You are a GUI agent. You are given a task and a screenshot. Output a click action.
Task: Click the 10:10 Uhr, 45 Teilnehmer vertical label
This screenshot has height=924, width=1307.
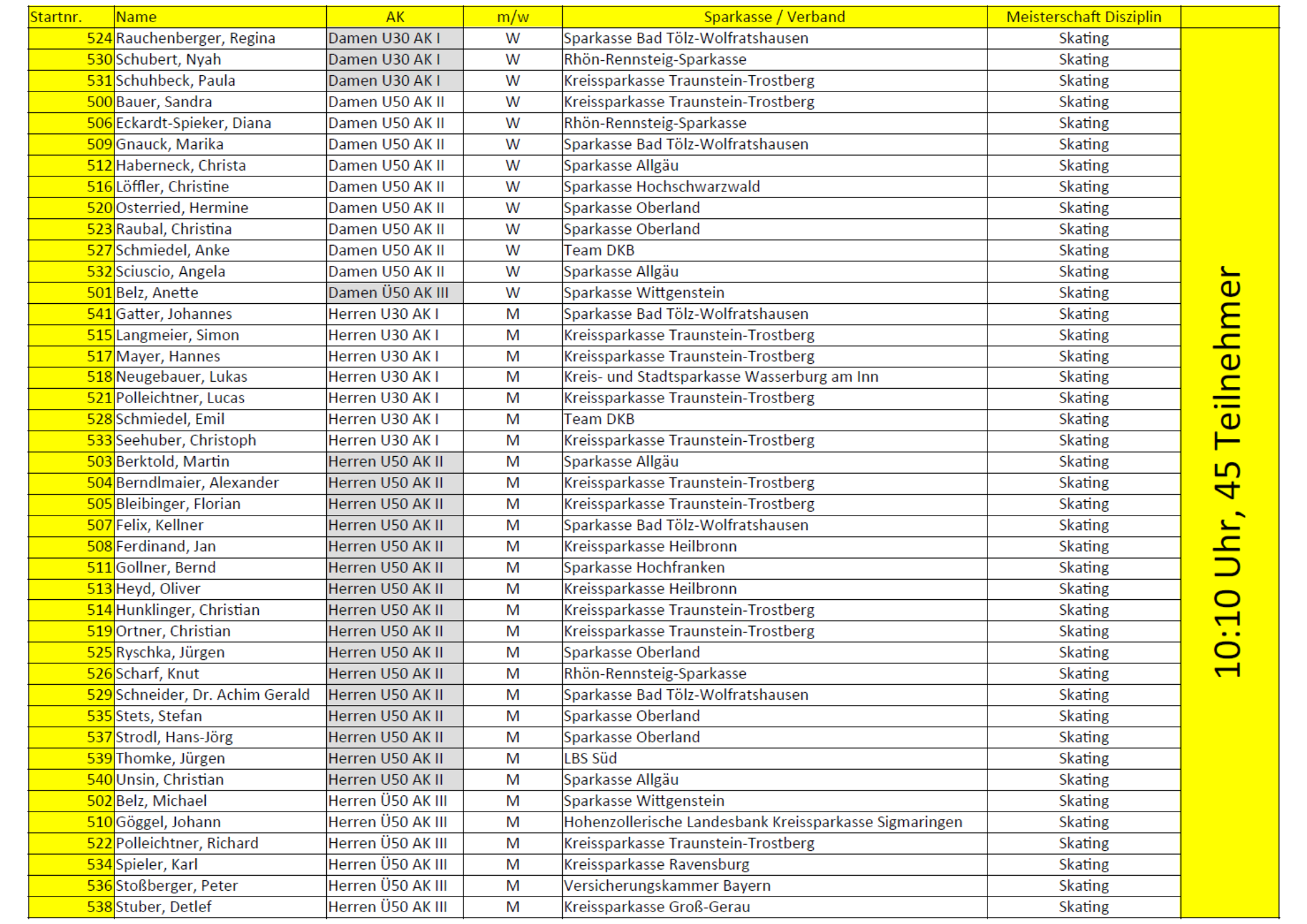tap(1228, 470)
